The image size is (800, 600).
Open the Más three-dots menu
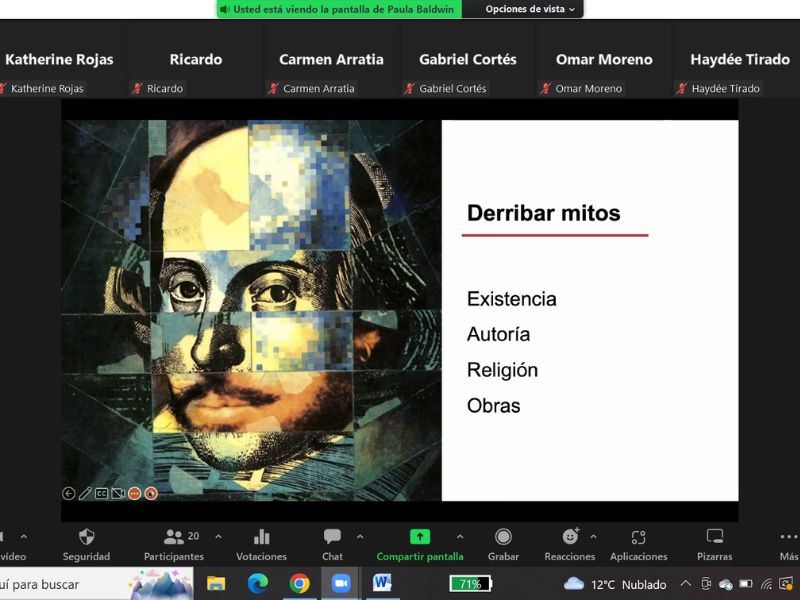pyautogui.click(x=789, y=537)
